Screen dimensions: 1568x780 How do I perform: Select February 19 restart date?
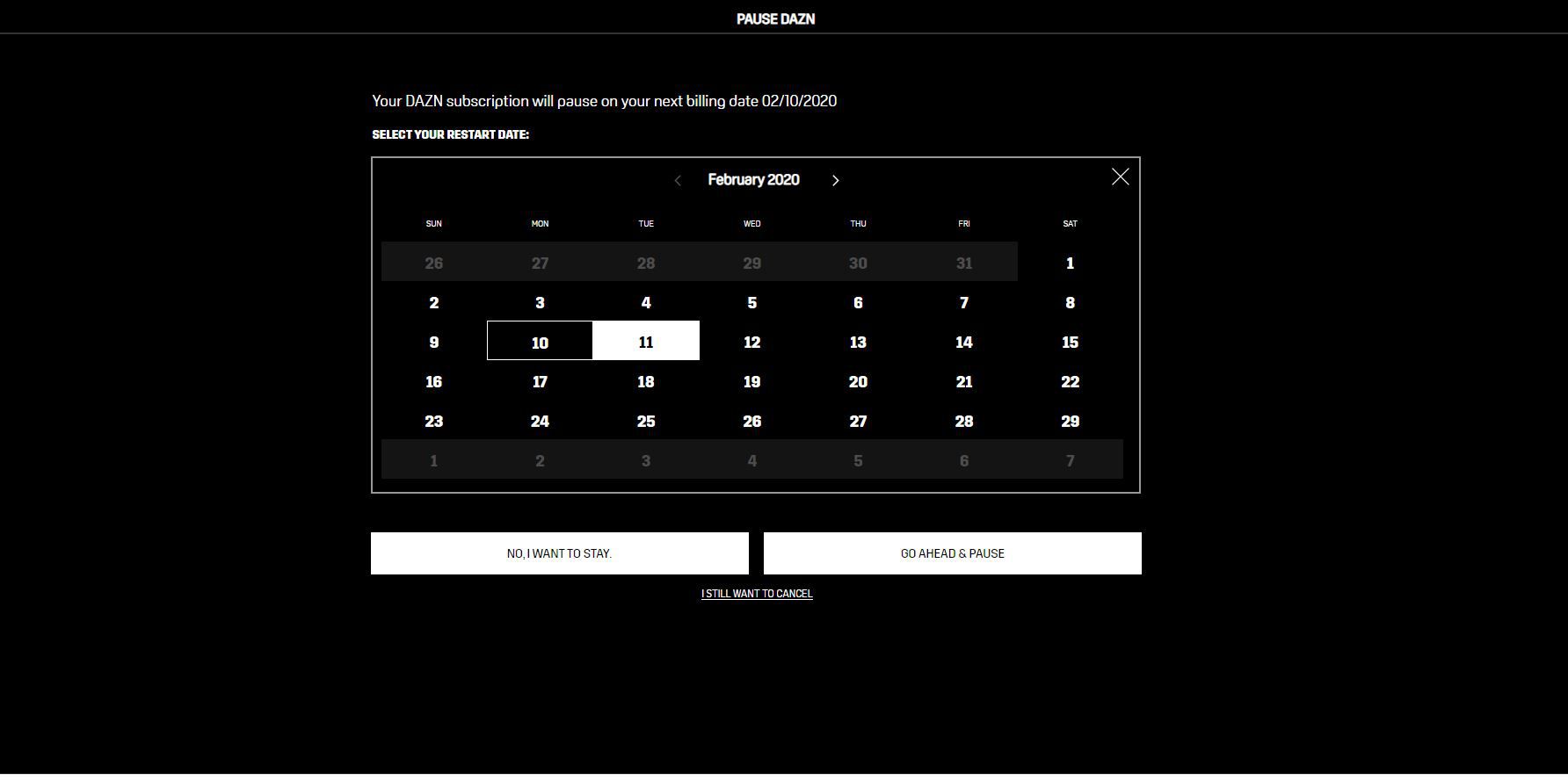click(x=752, y=380)
